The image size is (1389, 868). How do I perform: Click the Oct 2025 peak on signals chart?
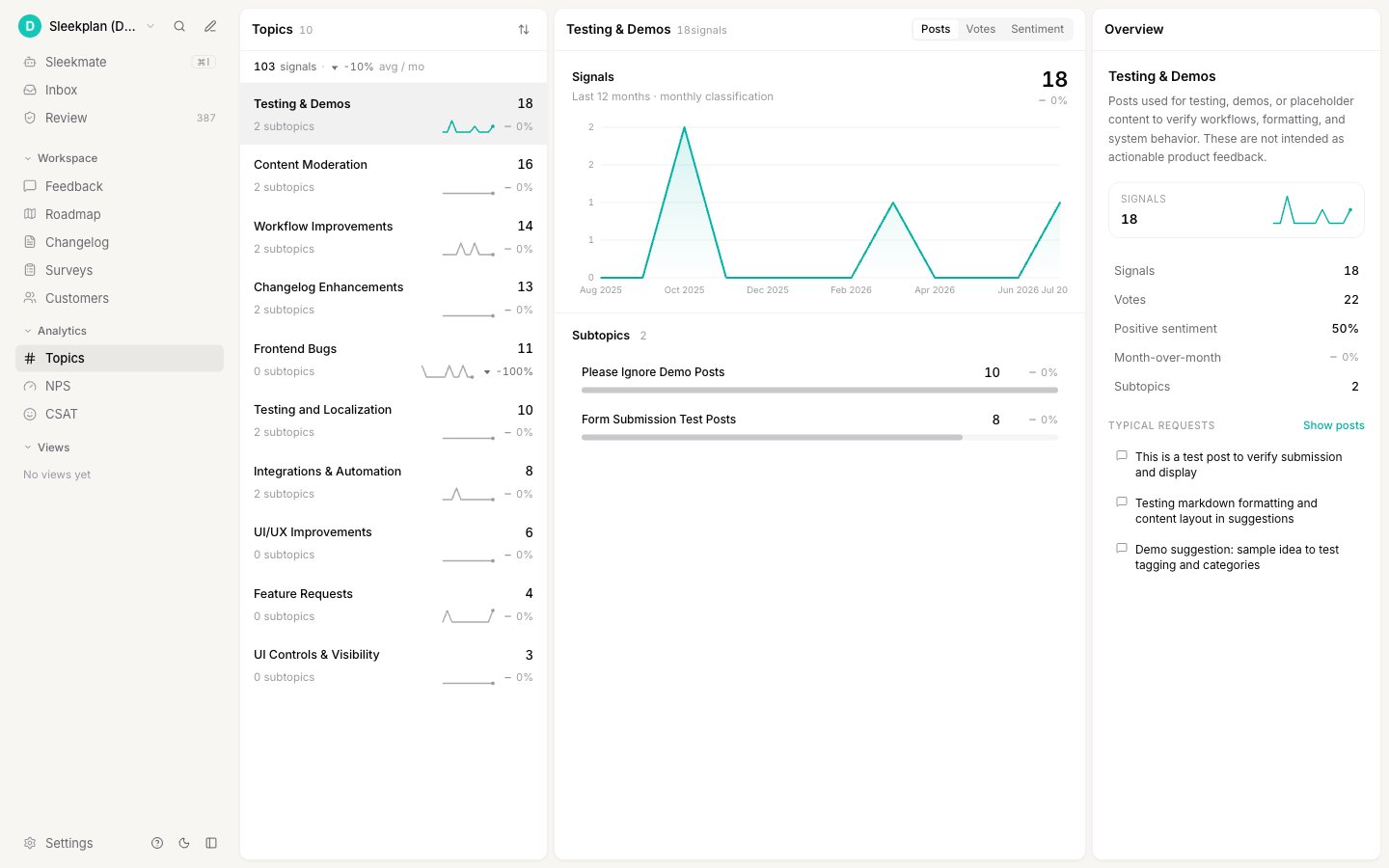click(684, 127)
